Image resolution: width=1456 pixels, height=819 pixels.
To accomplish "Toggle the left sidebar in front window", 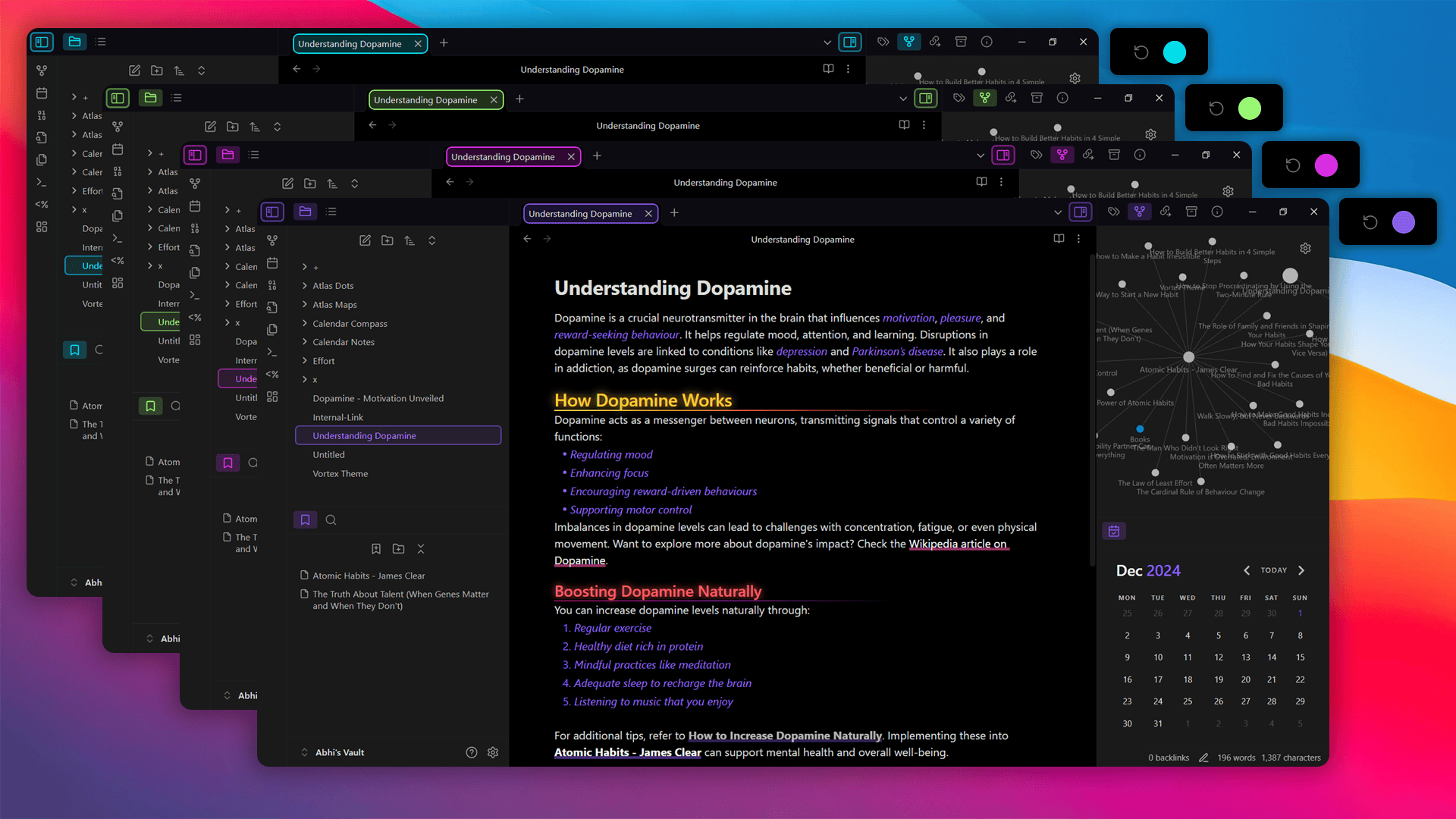I will 272,212.
